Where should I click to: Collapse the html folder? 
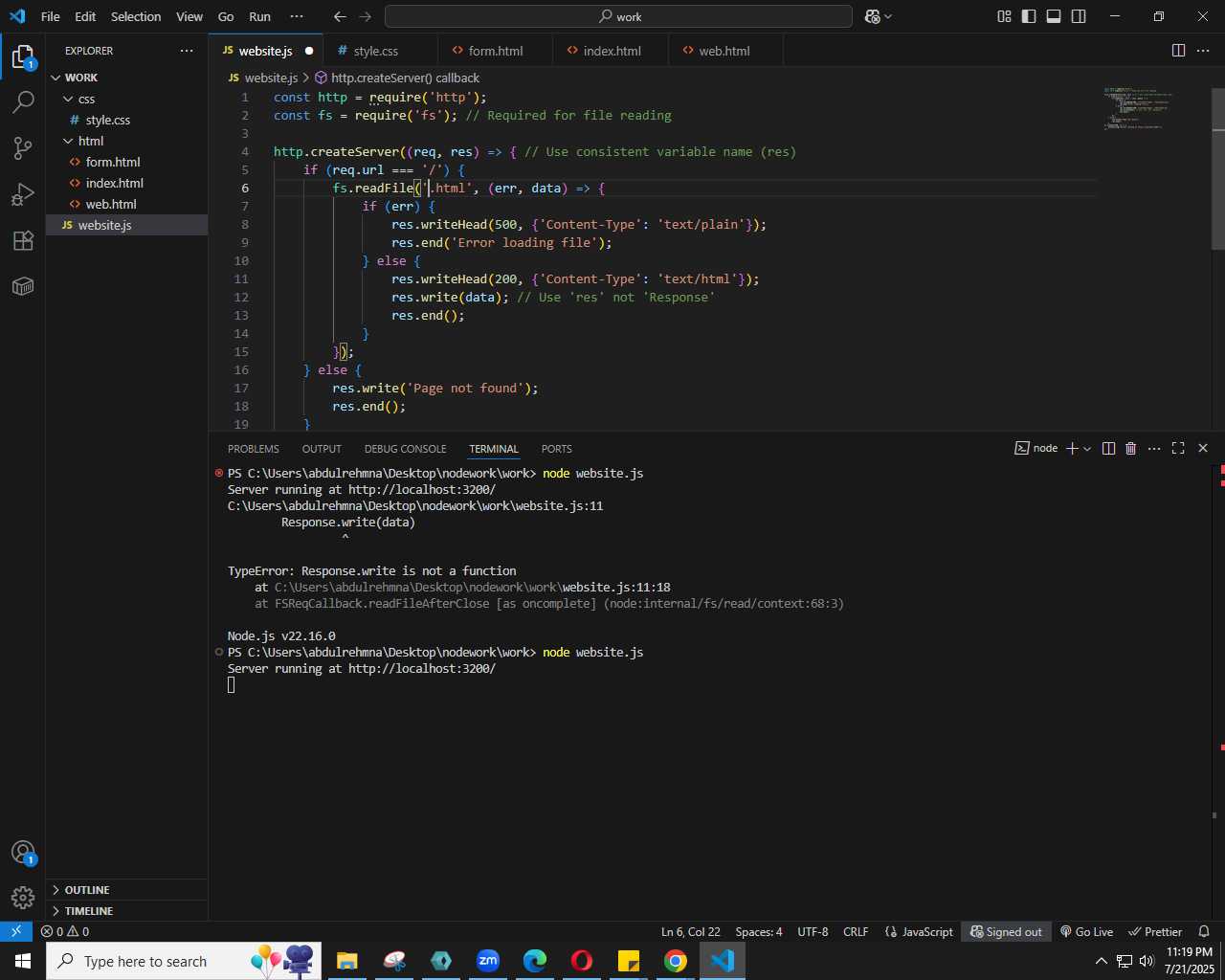click(126, 141)
